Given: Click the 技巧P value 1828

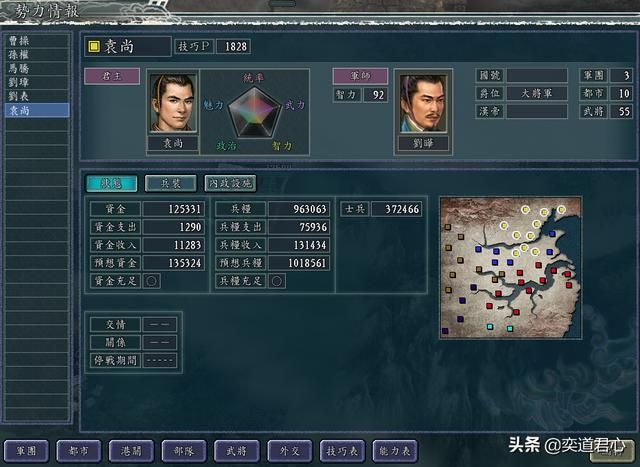Looking at the screenshot, I should click(233, 47).
